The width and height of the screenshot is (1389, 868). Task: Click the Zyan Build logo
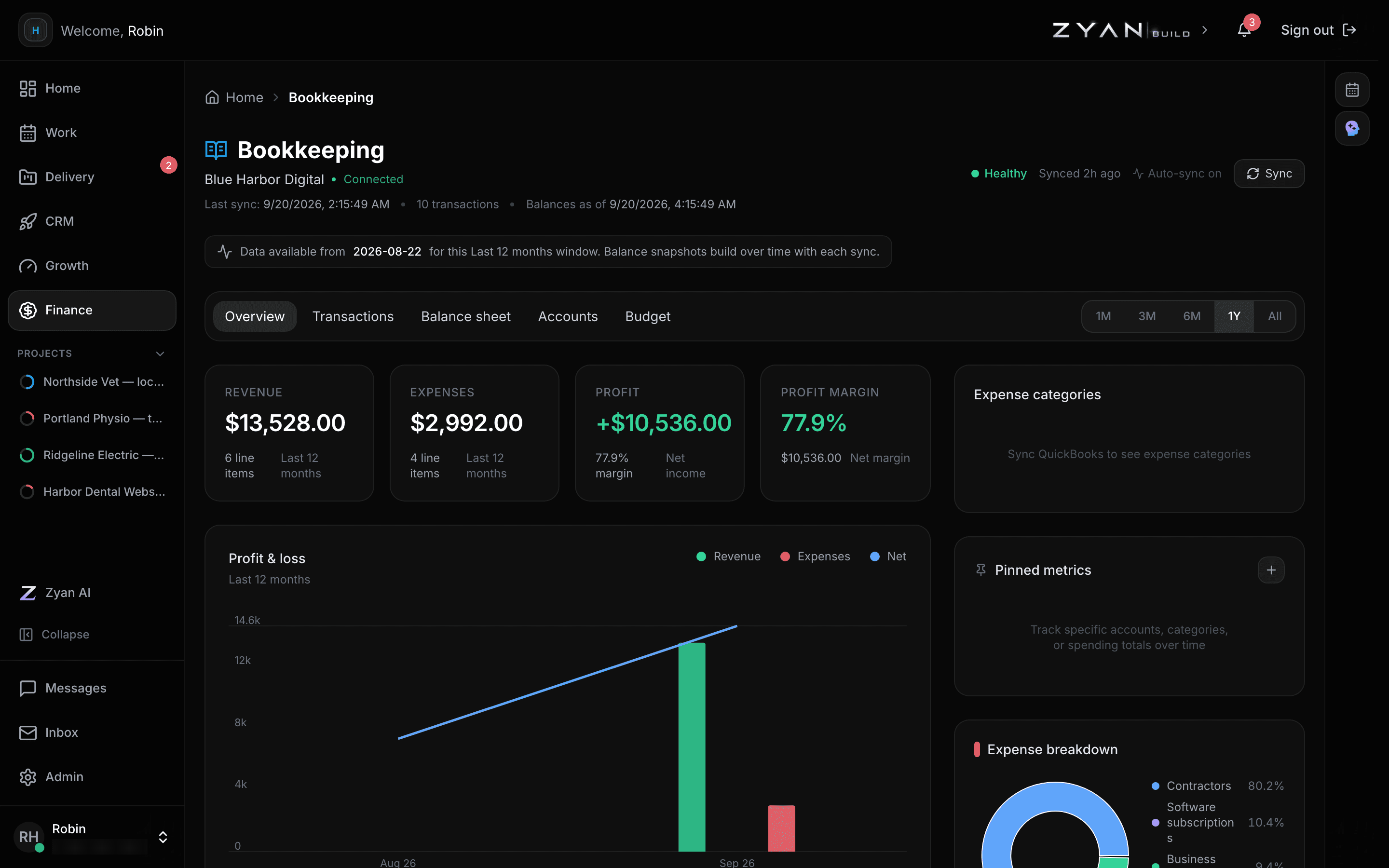[x=1121, y=30]
